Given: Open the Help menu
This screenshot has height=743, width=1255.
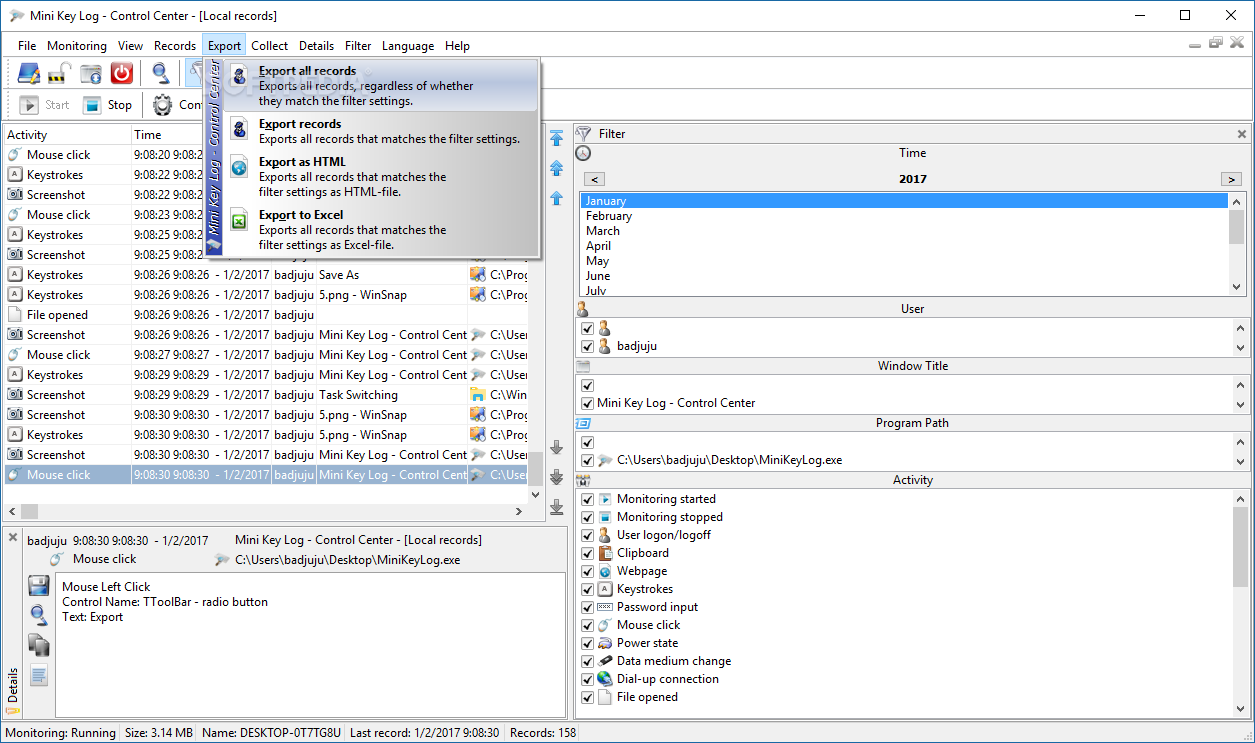Looking at the screenshot, I should click(x=457, y=45).
